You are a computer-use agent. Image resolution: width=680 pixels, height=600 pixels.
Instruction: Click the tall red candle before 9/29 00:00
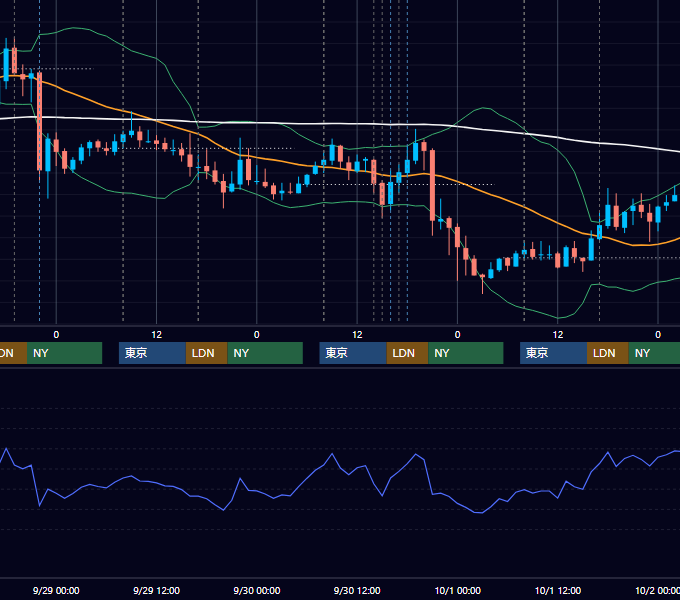point(39,121)
